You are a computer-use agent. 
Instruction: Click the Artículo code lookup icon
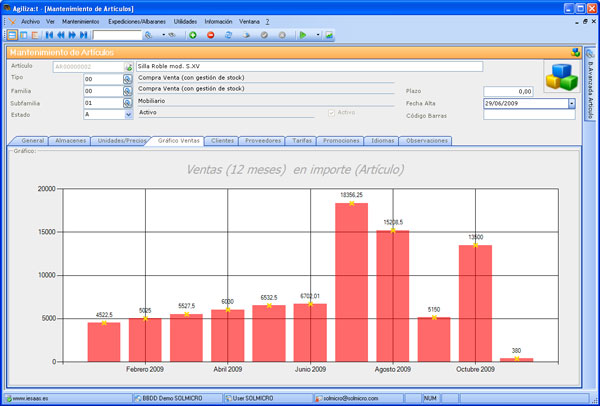pos(129,67)
